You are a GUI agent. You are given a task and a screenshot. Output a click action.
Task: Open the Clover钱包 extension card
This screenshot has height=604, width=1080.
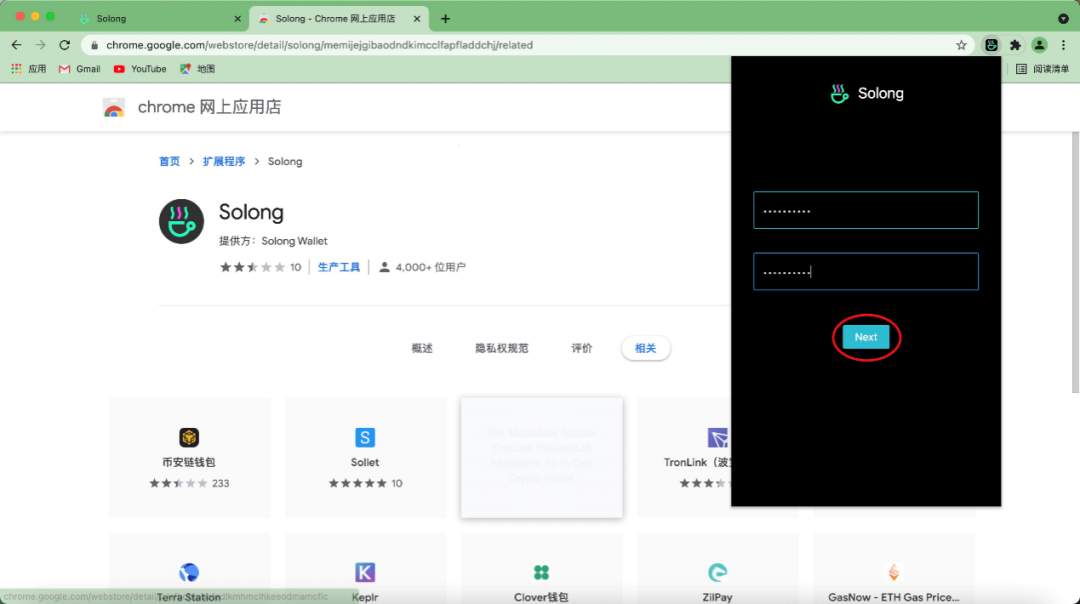pos(541,569)
